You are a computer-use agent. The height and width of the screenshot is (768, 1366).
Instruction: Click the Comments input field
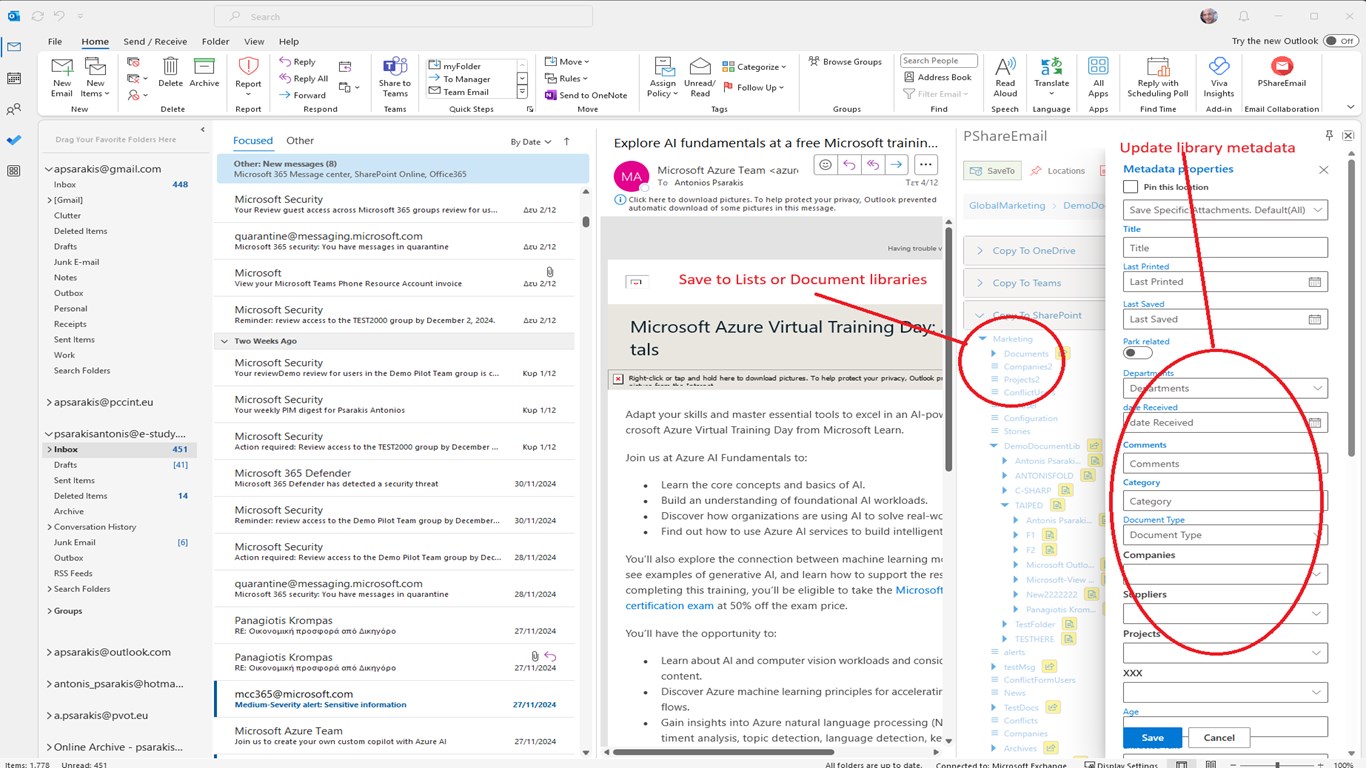coord(1225,463)
